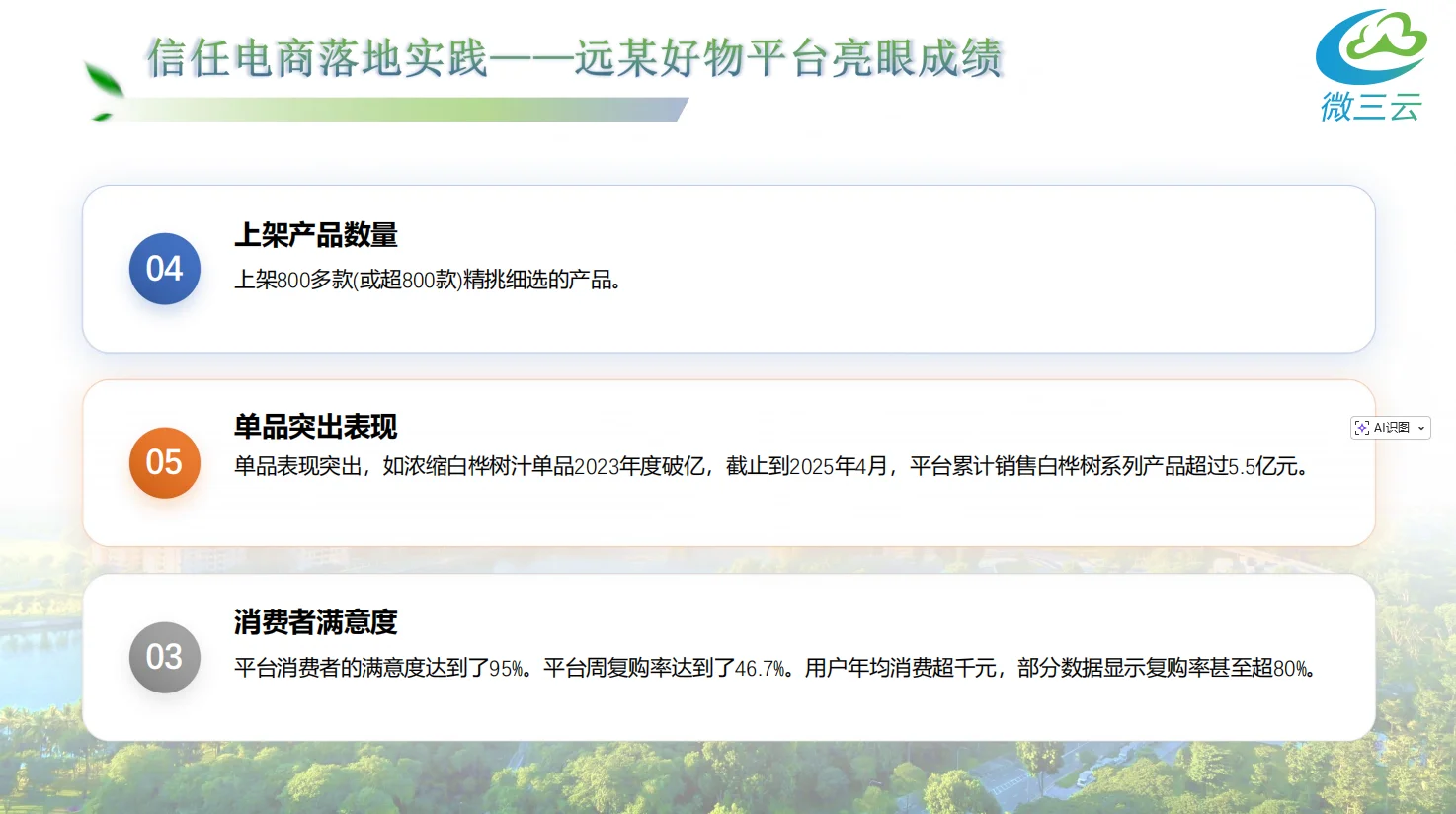The height and width of the screenshot is (814, 1456).
Task: Click the 微三云 logo text
Action: coord(1371,106)
